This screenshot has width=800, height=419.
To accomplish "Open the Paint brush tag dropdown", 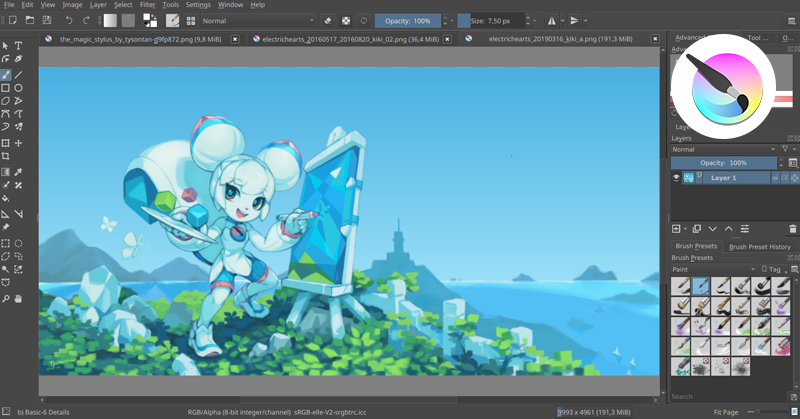I will 714,269.
